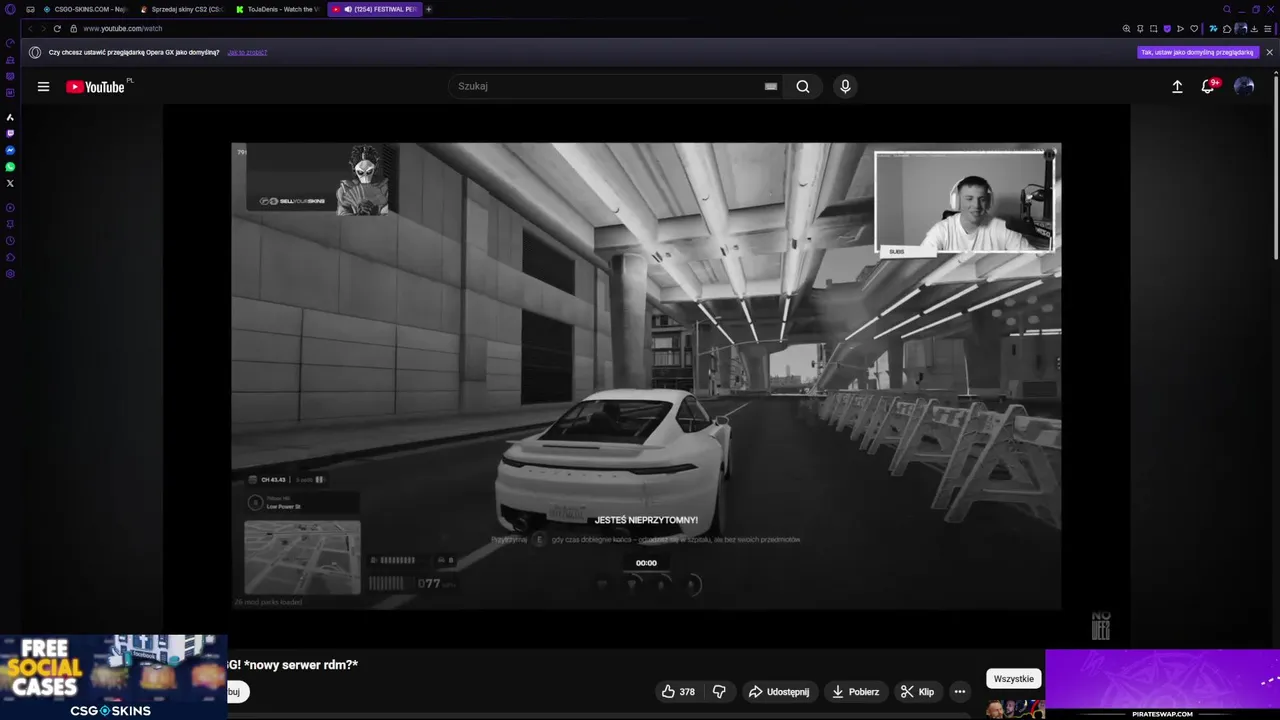Open WhatsApp in the Opera sidebar
Screen dimensions: 1280x720
10,167
